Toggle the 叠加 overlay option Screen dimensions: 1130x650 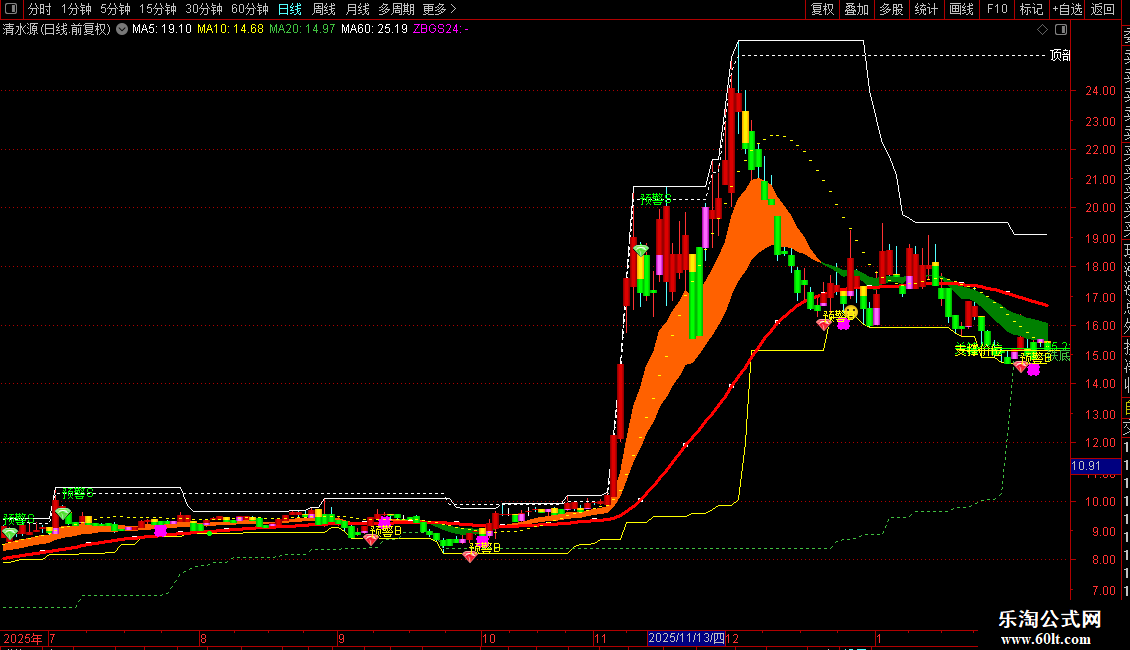point(857,9)
